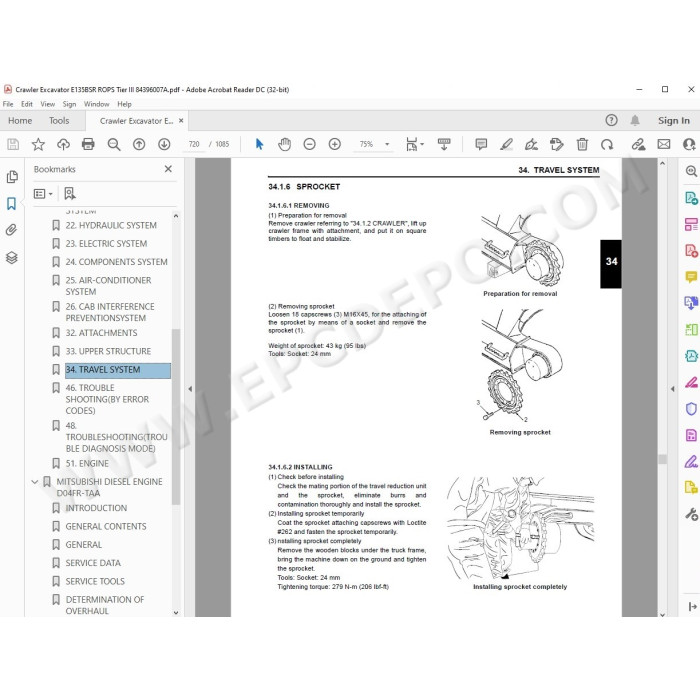
Task: Open the Page Thumbnails panel icon
Action: click(x=12, y=177)
